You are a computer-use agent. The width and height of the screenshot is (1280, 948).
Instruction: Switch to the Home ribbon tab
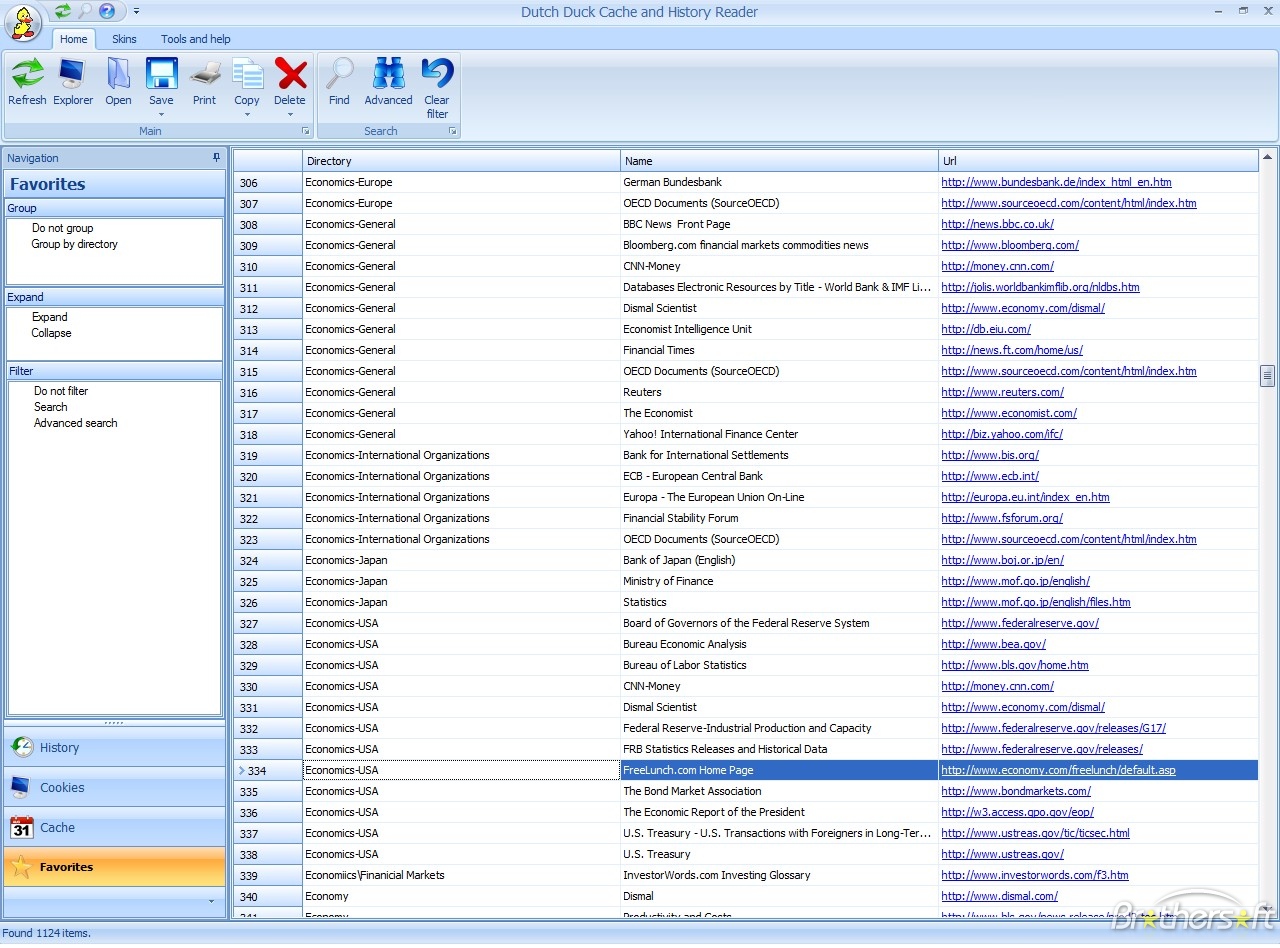tap(74, 39)
